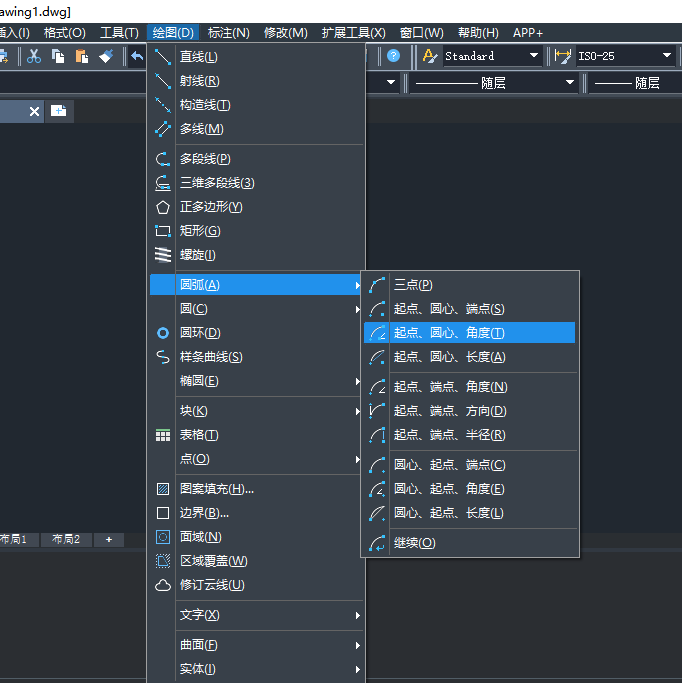Click the Undo arrow icon
683x683 pixels.
coord(137,56)
